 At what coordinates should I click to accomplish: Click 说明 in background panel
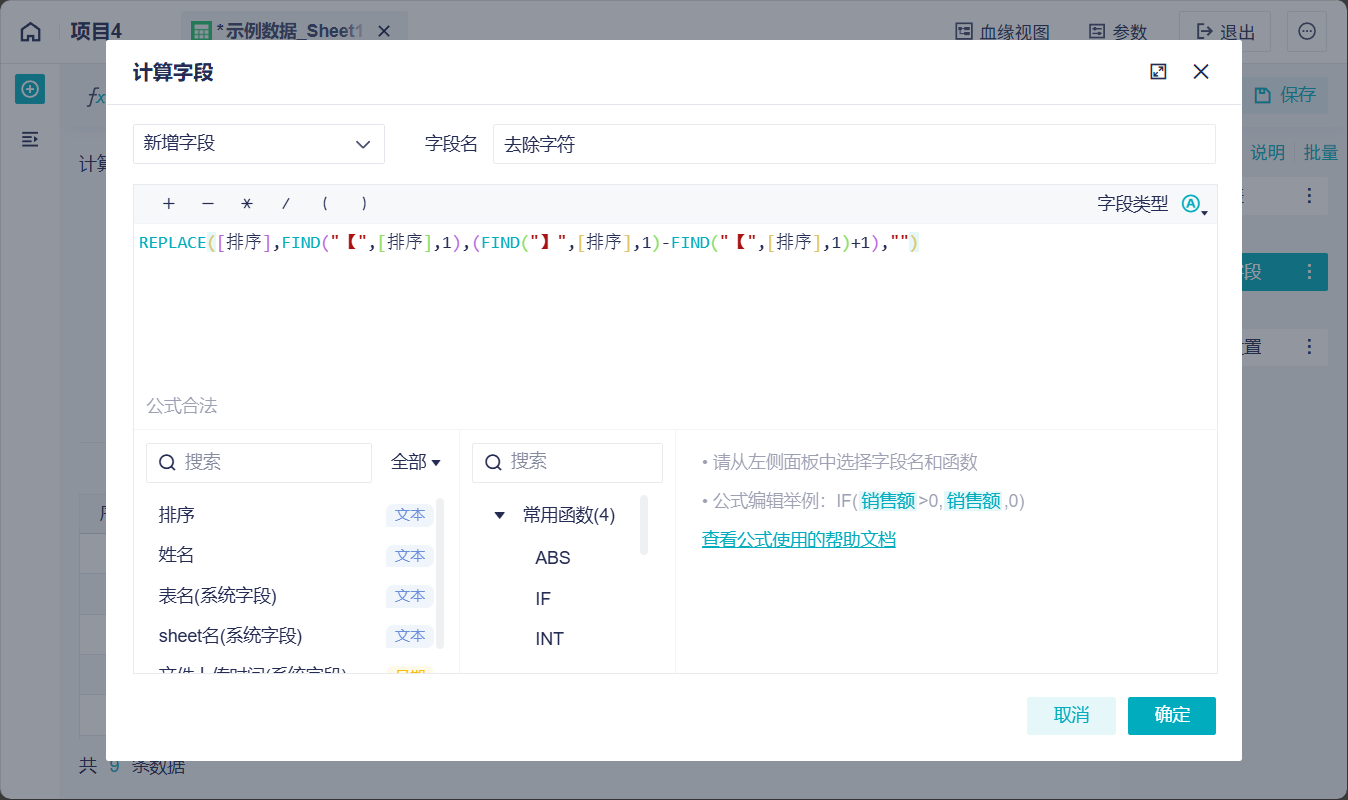click(x=1267, y=153)
